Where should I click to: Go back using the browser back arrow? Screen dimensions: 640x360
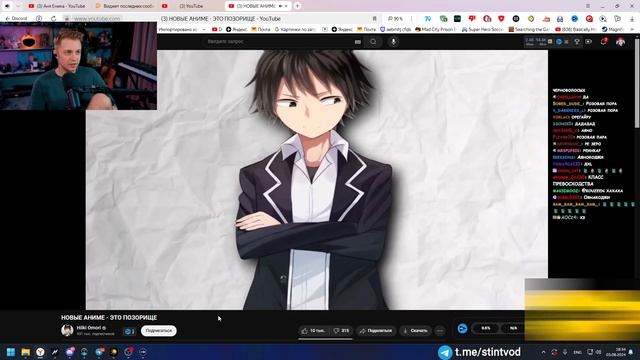coord(7,19)
